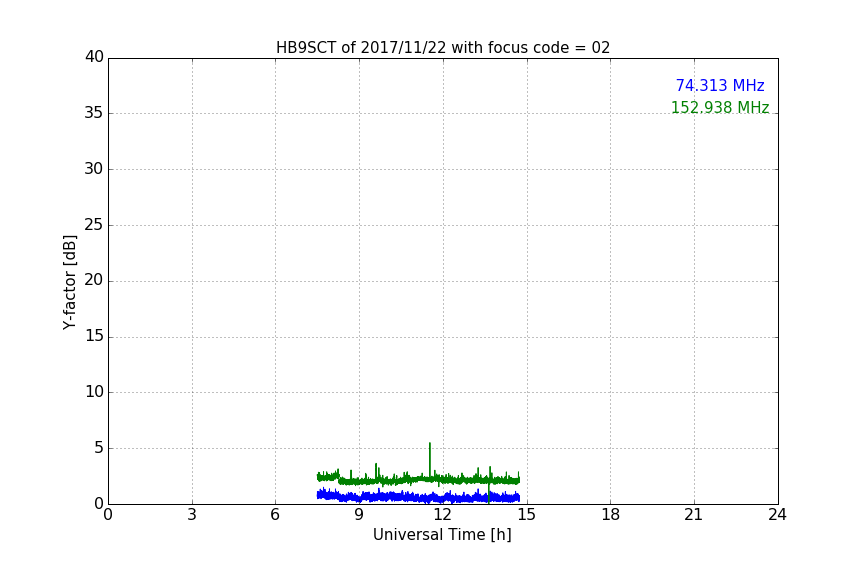Click the y-axis tick label 25
The width and height of the screenshot is (864, 576).
94,224
